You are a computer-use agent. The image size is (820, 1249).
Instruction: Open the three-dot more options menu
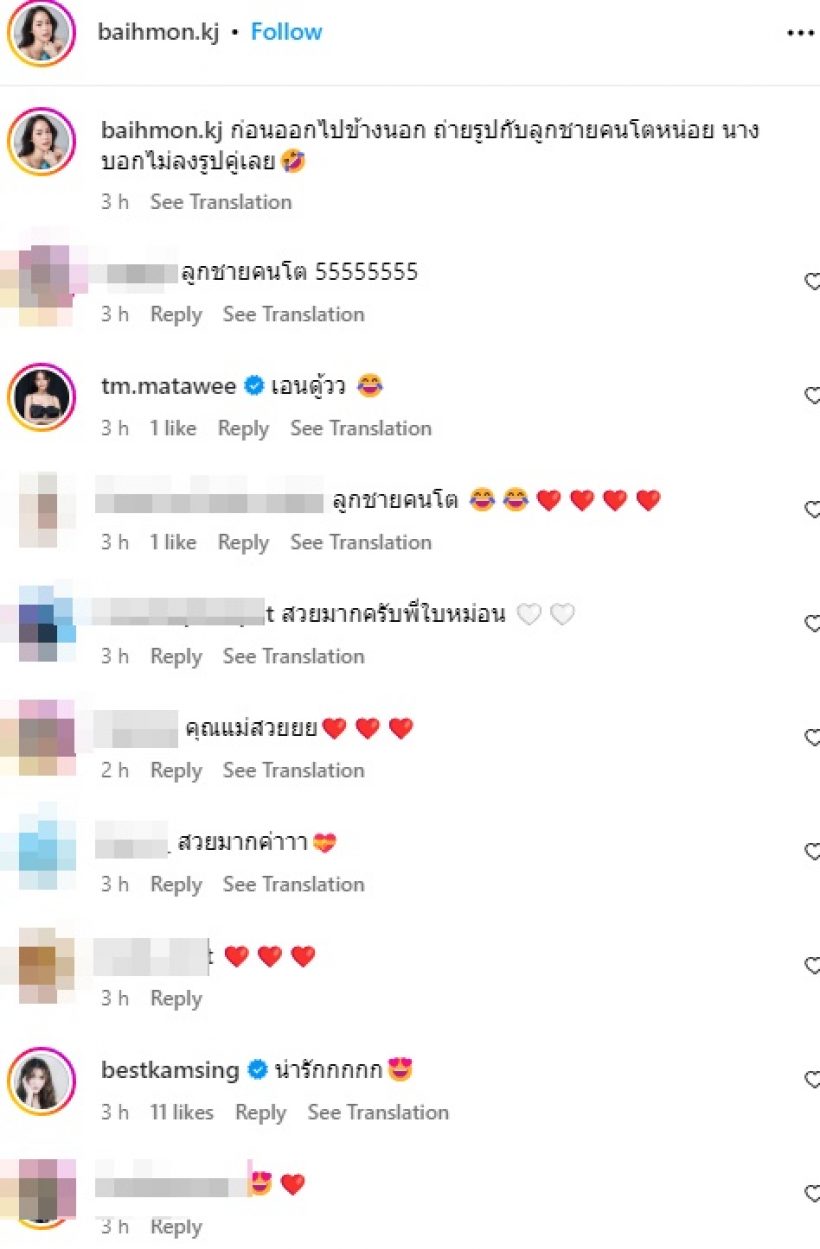click(x=801, y=33)
